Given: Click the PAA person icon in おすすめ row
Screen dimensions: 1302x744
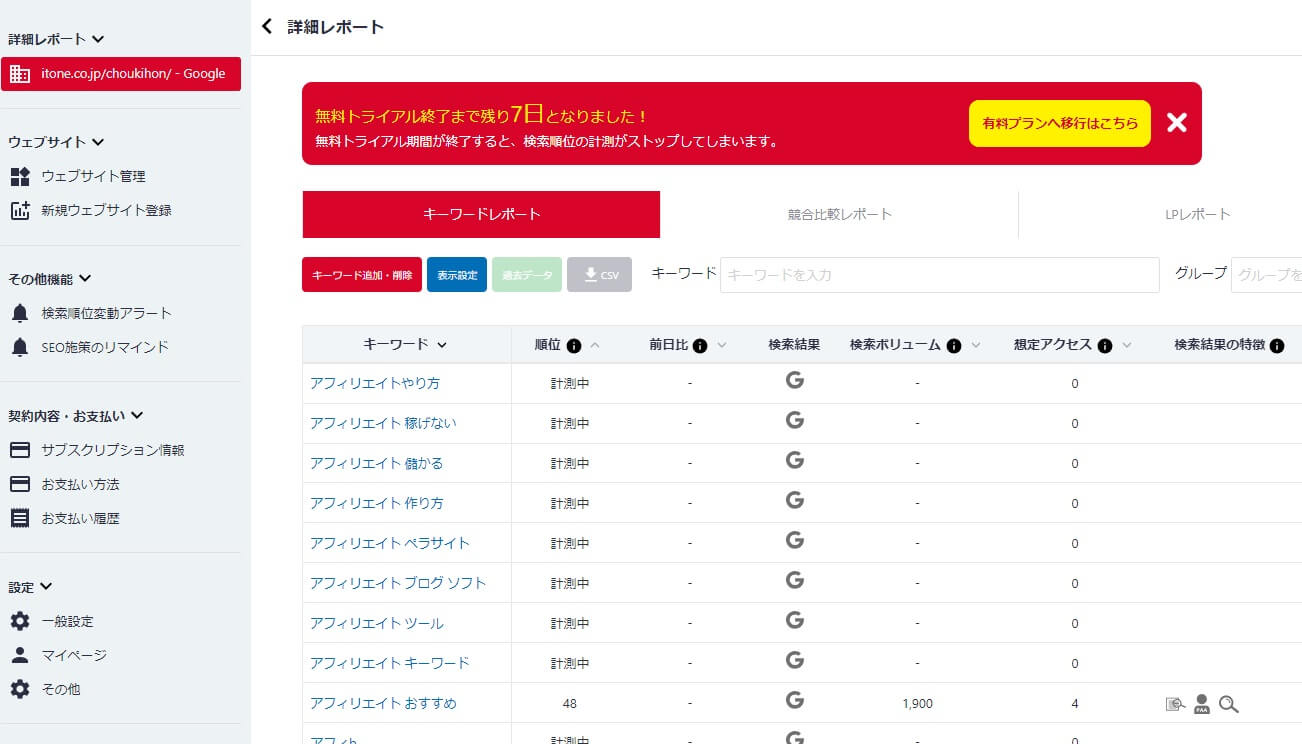Looking at the screenshot, I should [1202, 704].
